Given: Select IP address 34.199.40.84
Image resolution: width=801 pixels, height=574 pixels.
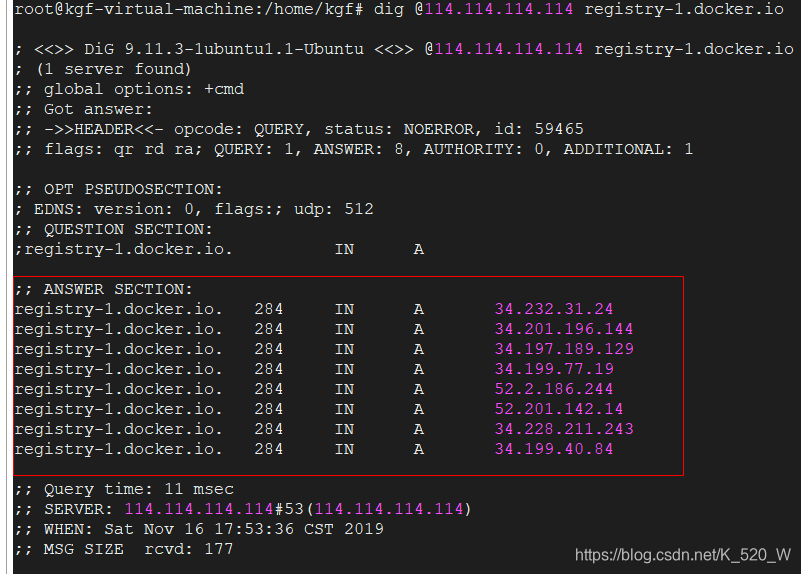Looking at the screenshot, I should pyautogui.click(x=554, y=449).
